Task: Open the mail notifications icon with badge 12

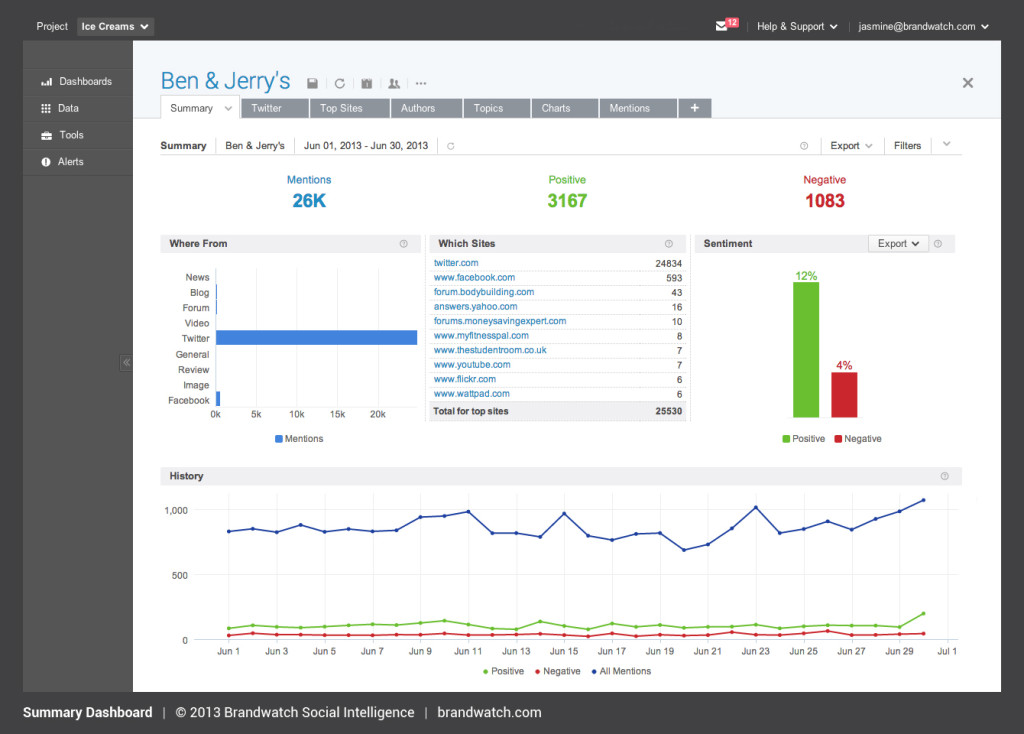Action: (726, 25)
